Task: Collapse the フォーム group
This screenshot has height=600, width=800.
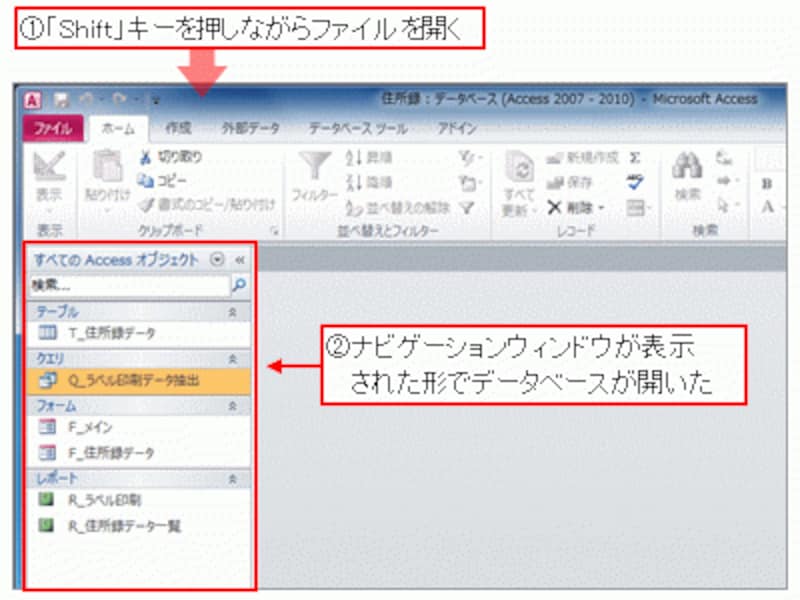Action: [x=233, y=406]
